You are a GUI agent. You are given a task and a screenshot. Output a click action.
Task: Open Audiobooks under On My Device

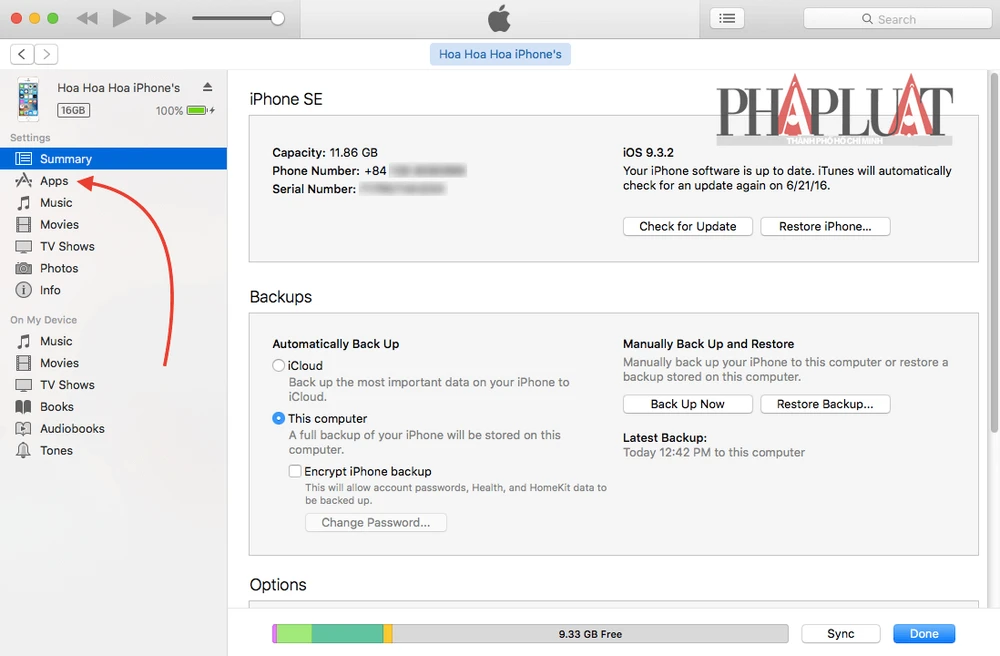click(x=72, y=428)
